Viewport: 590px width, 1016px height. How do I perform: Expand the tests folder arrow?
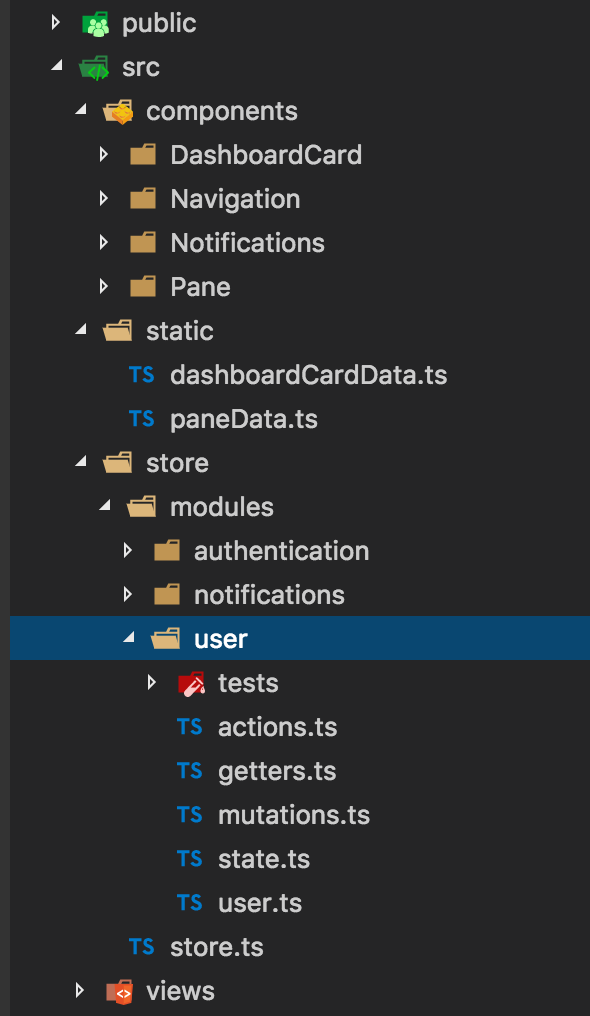coord(152,682)
